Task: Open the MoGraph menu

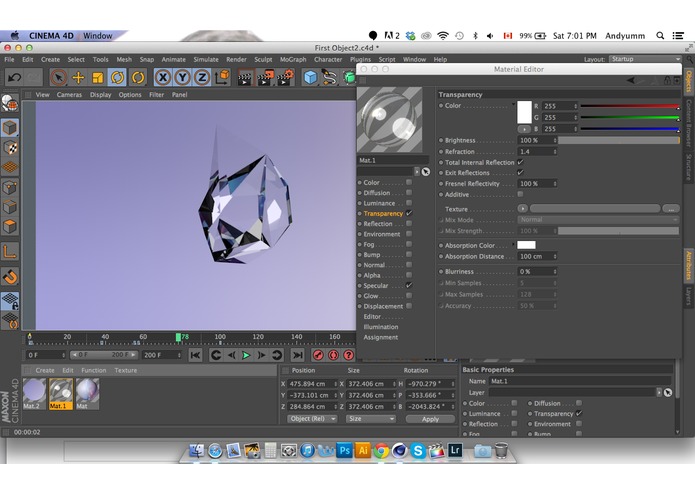Action: 293,59
